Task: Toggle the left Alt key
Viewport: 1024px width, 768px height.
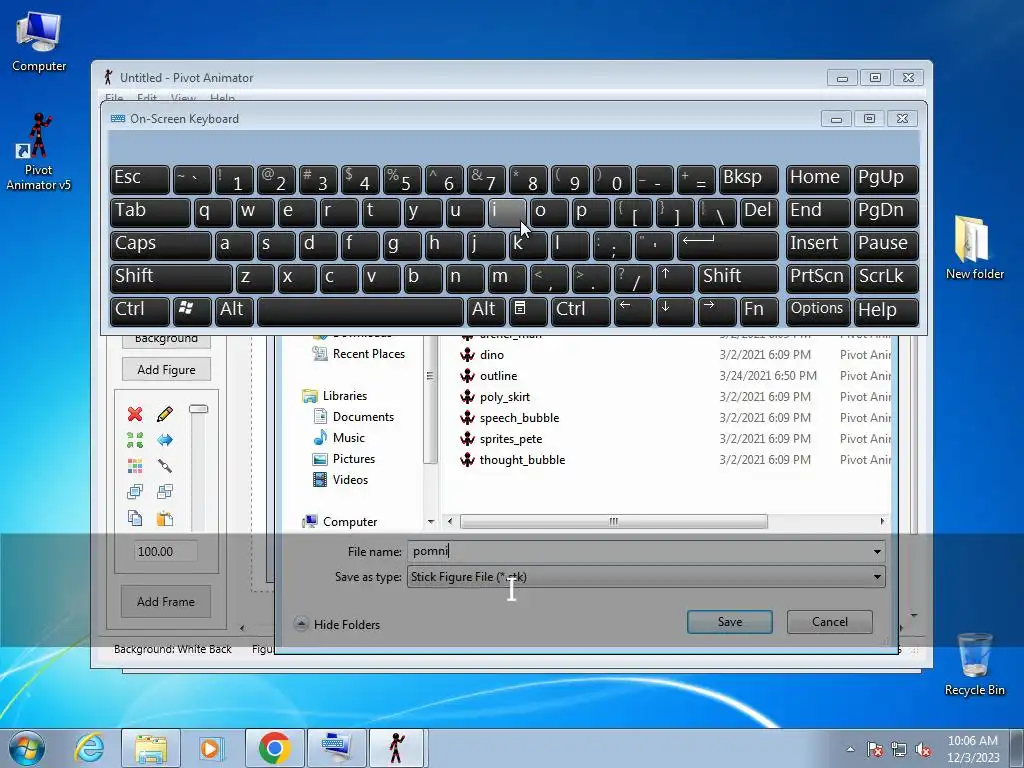Action: [234, 311]
